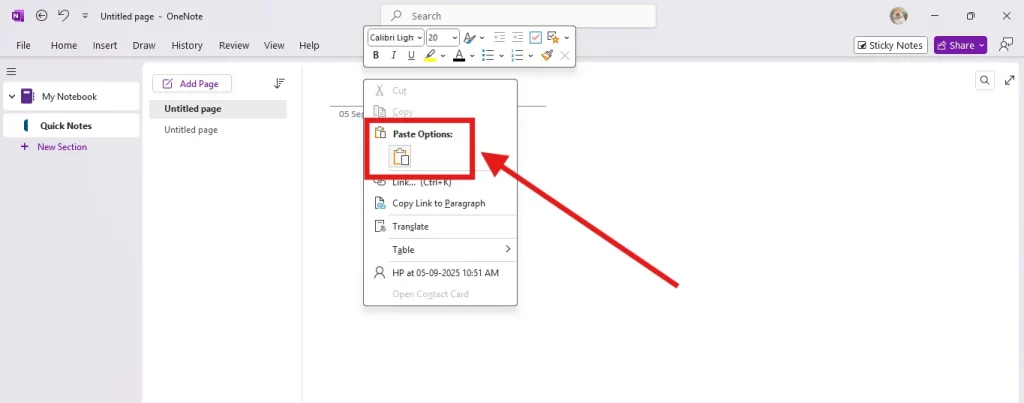This screenshot has height=403, width=1024.
Task: Click the Paste keep source formatting icon
Action: [400, 157]
